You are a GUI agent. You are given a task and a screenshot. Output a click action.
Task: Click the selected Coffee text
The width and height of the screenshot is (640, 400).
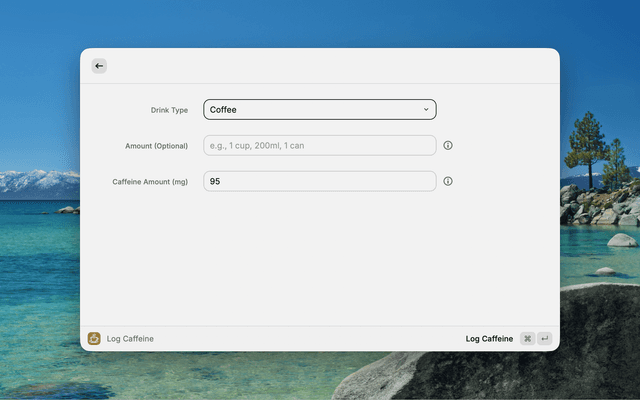point(224,110)
